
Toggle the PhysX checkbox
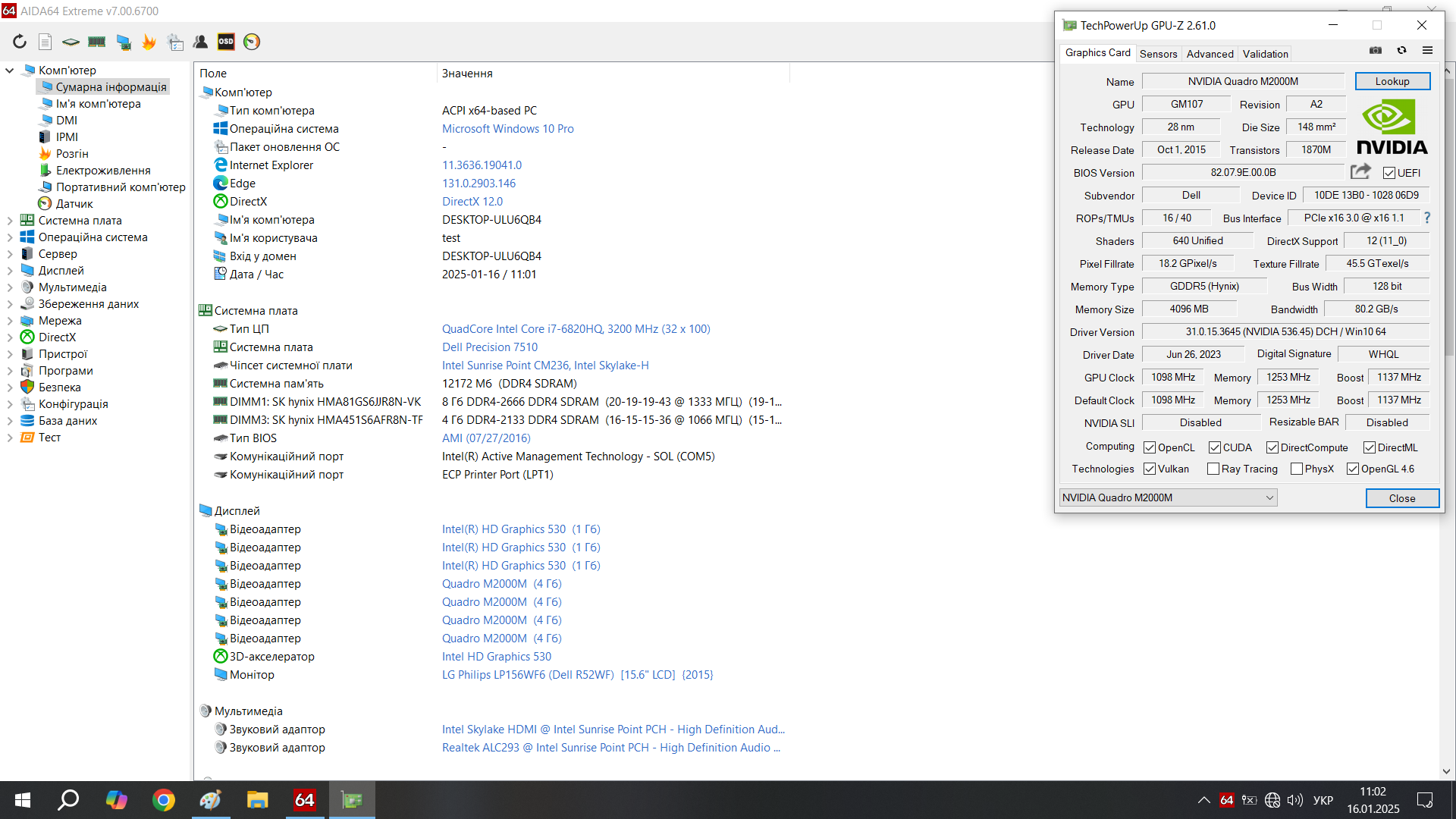(x=1297, y=469)
